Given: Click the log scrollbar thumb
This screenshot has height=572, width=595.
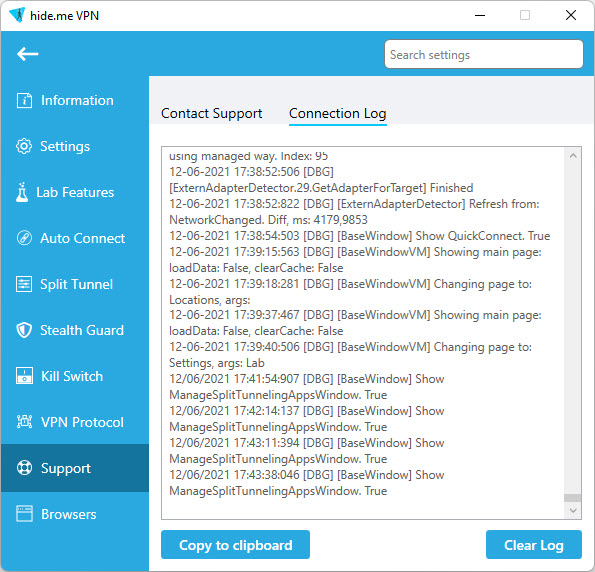Looking at the screenshot, I should 573,498.
